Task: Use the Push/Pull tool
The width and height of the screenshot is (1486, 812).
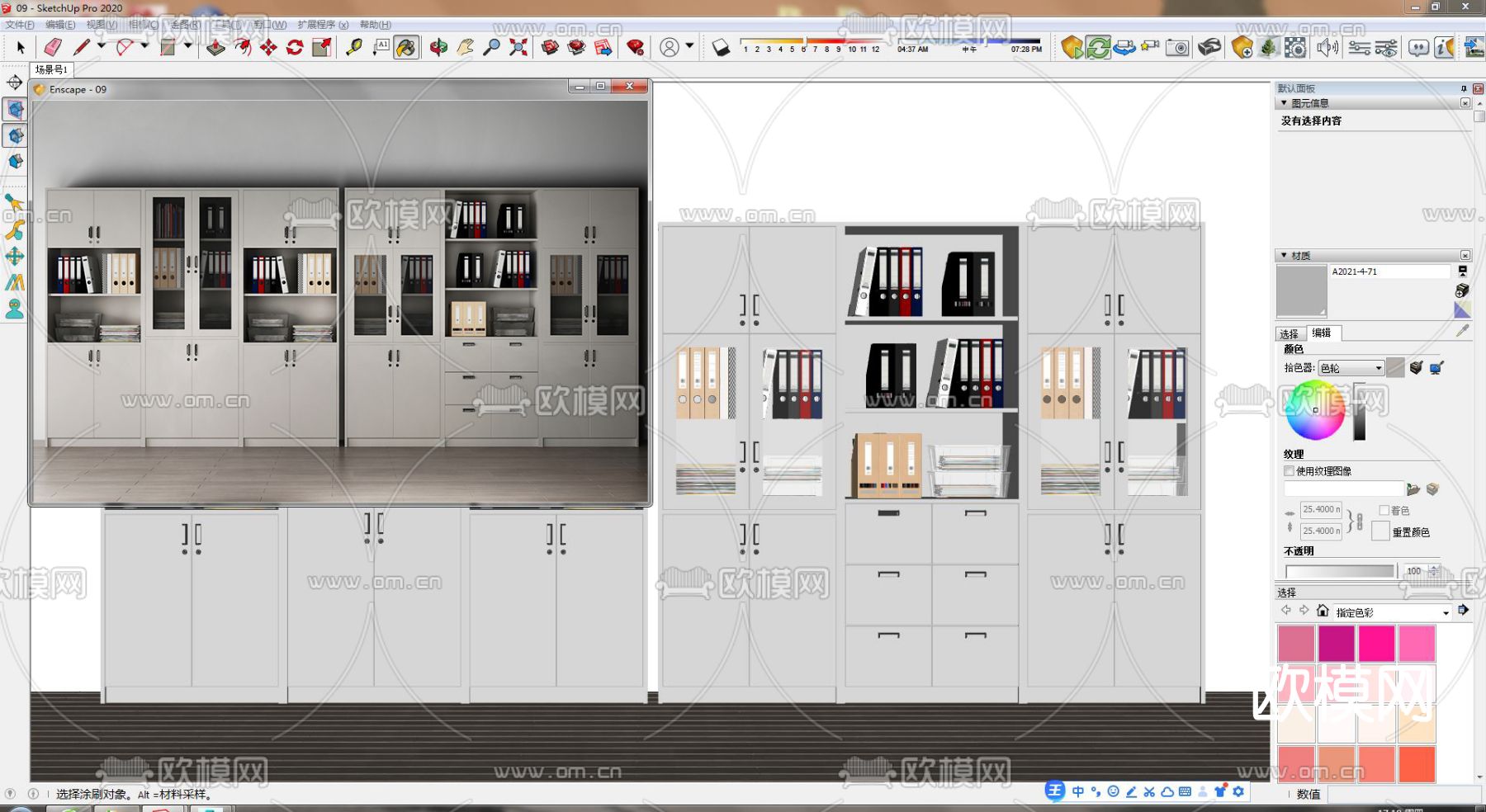Action: [215, 47]
